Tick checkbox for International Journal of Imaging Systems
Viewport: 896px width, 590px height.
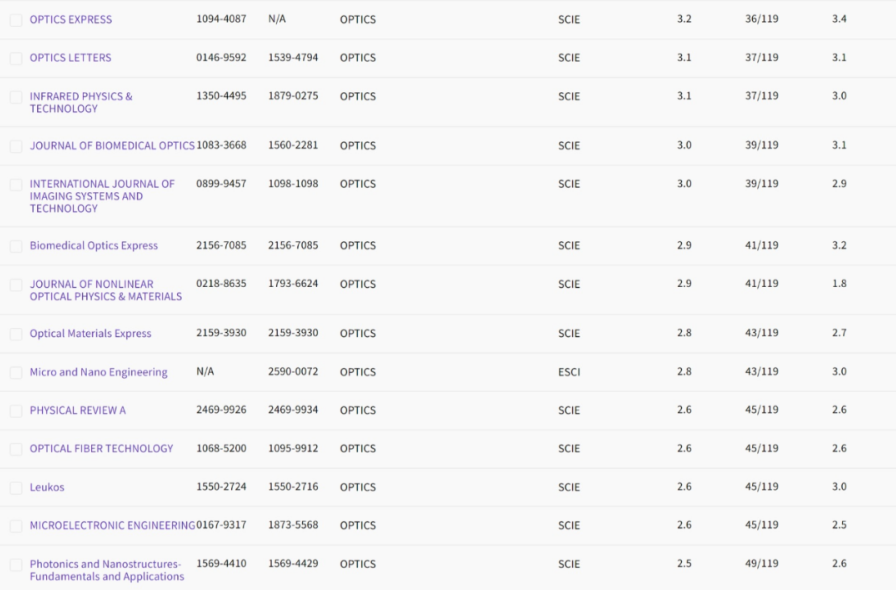point(16,185)
